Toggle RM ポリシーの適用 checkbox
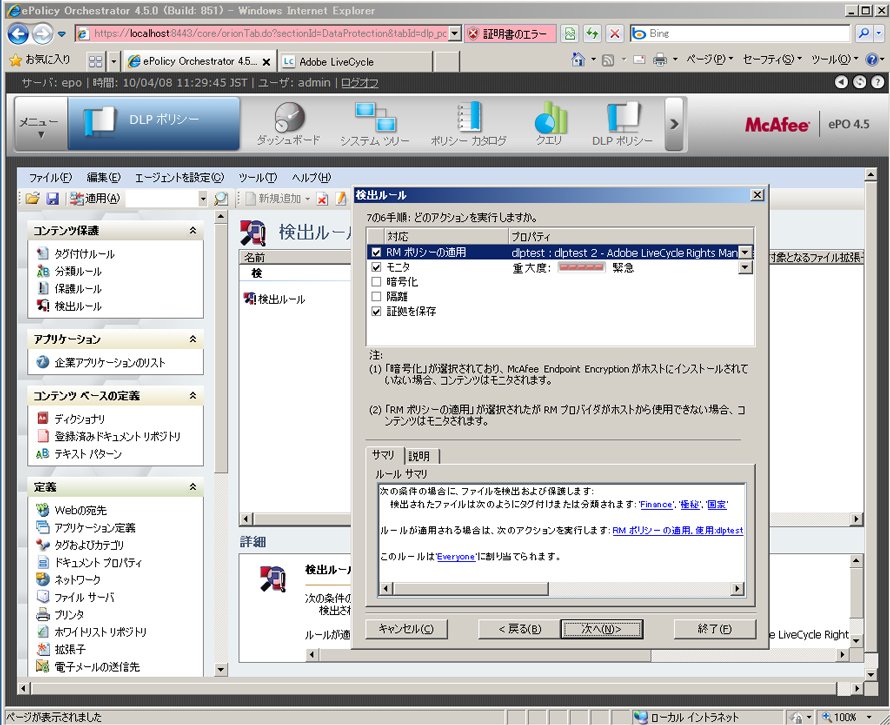890x725 pixels. click(376, 252)
